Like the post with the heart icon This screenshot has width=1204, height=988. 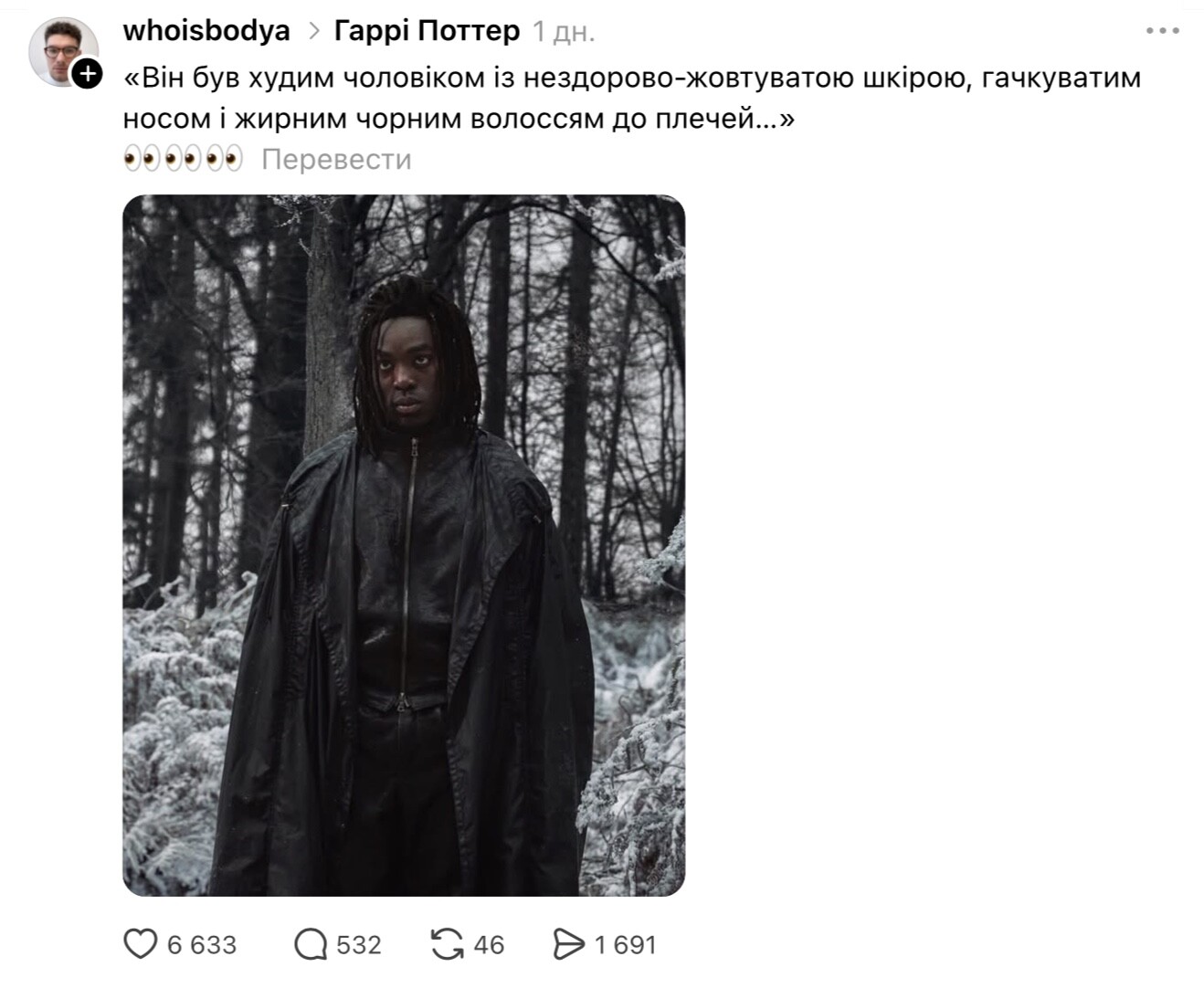click(140, 944)
